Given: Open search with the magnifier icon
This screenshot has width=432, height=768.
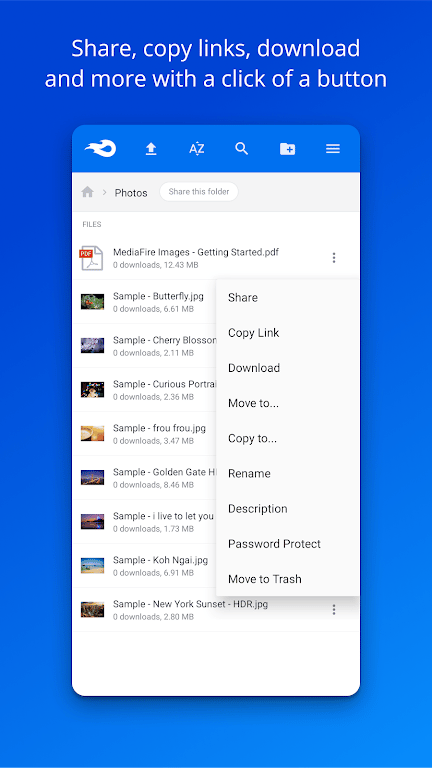Looking at the screenshot, I should (242, 148).
